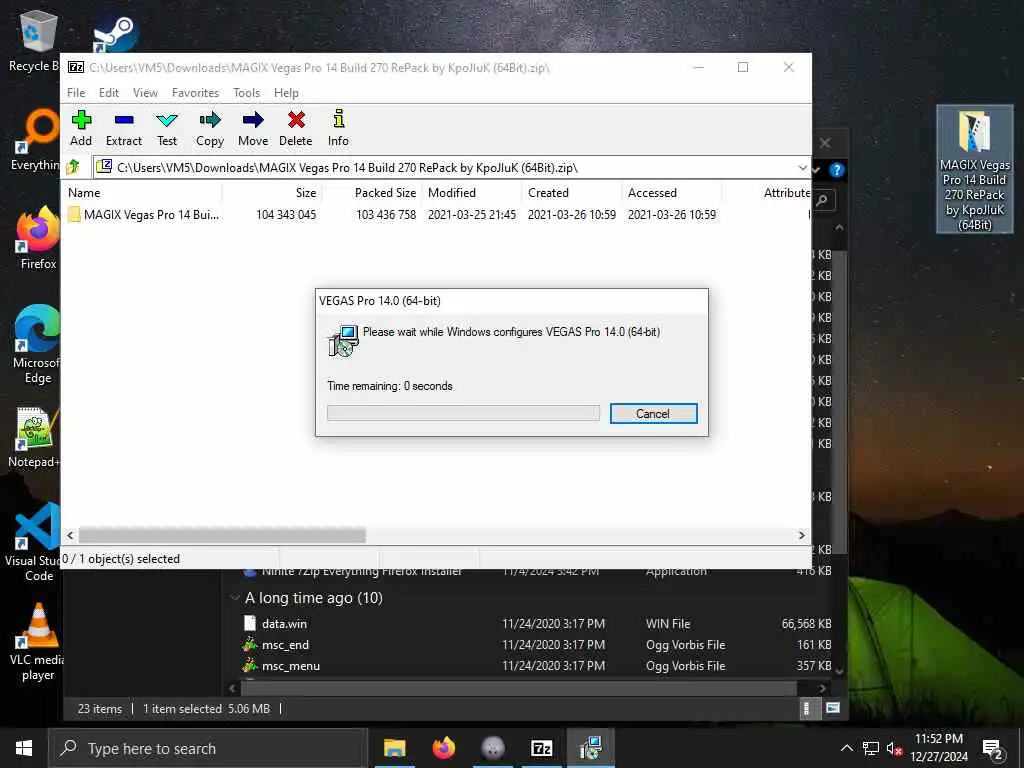
Task: Switch to 7-Zip taskbar button
Action: [542, 748]
